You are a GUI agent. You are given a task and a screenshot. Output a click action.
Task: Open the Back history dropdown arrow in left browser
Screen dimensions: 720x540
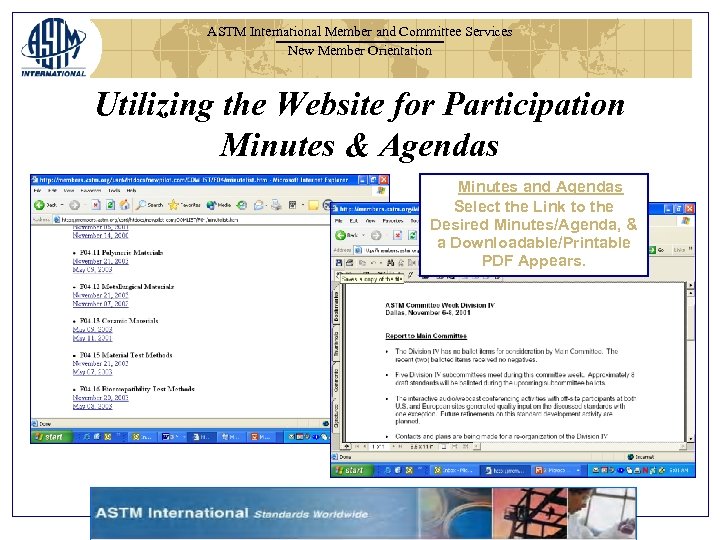pos(62,205)
